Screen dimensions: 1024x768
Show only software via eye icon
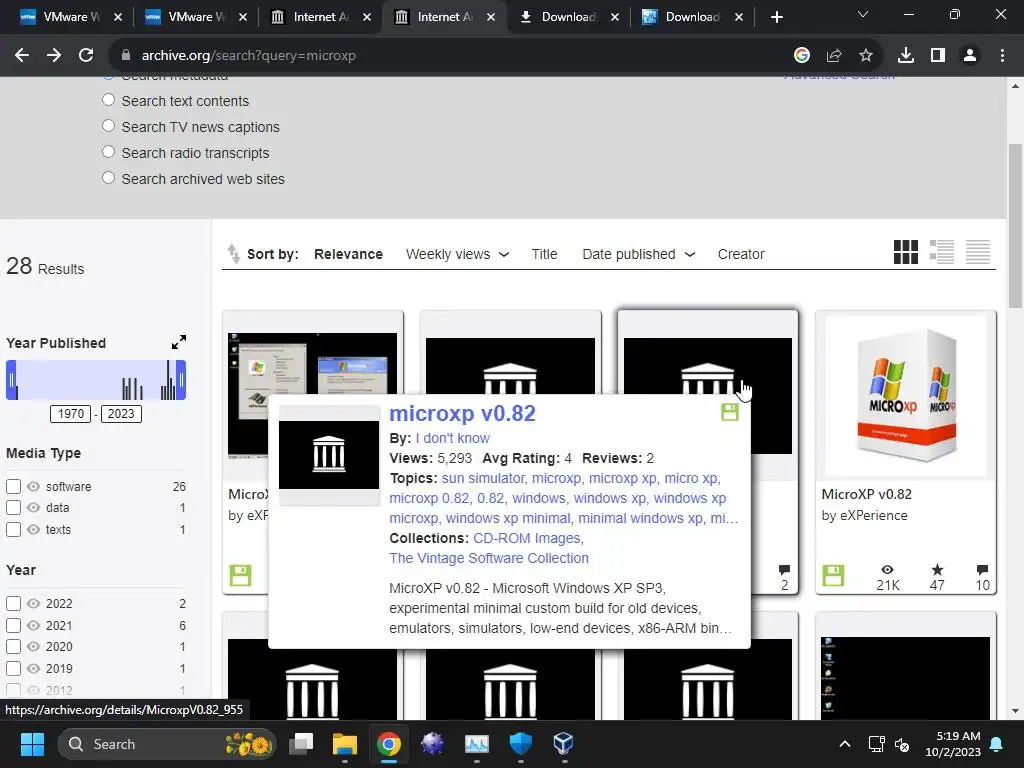[x=33, y=487]
